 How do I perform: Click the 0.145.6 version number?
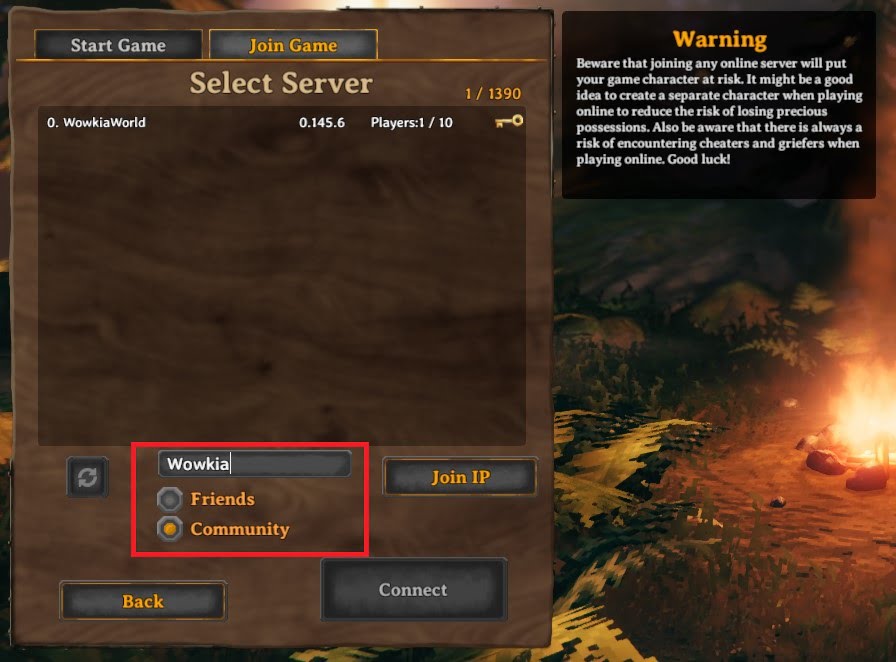click(322, 122)
